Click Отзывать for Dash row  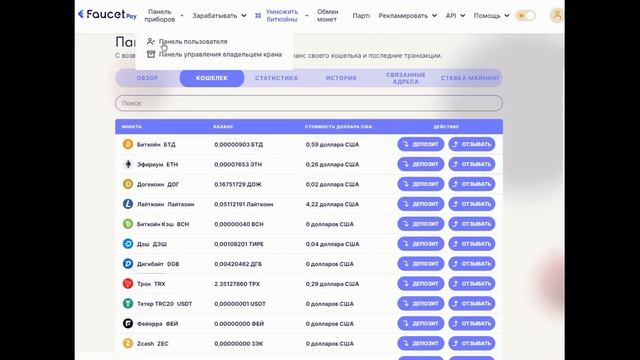tap(472, 244)
